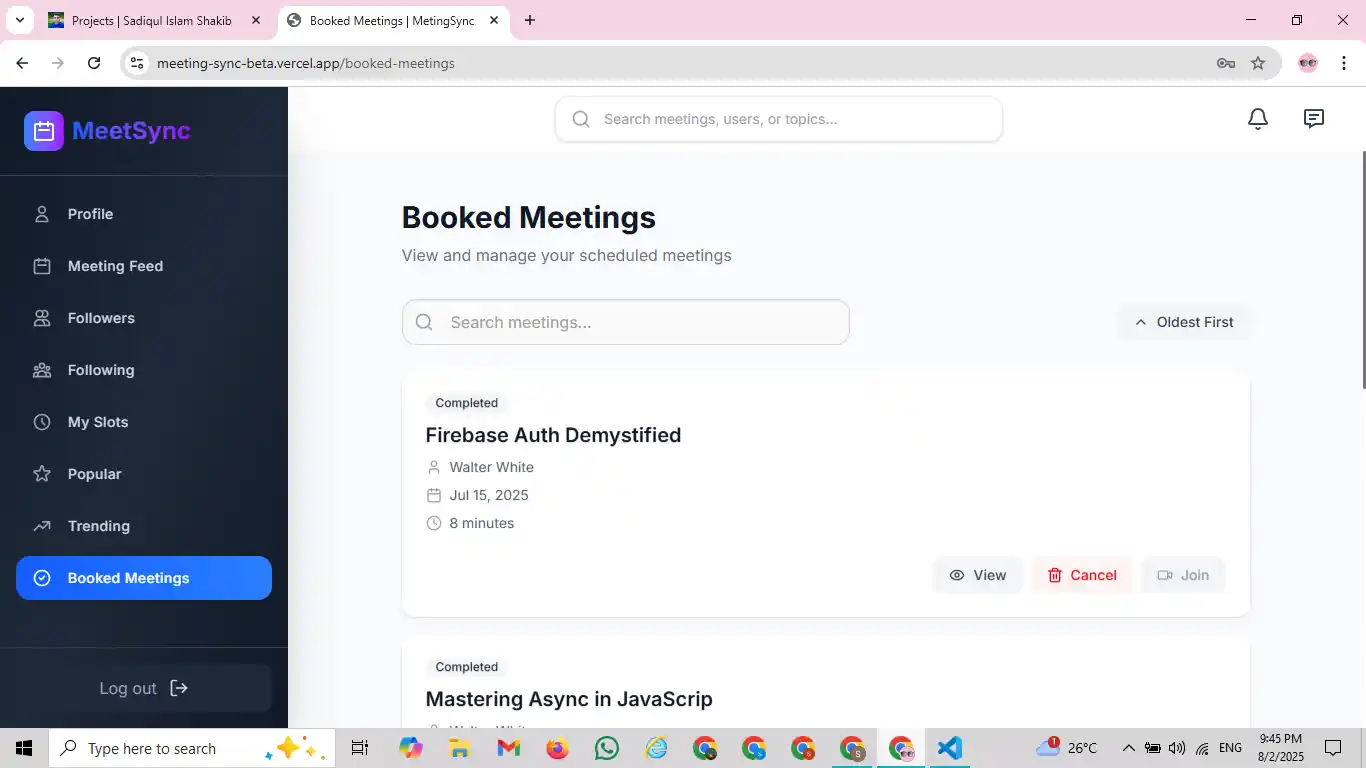Open Firefox from the taskbar
Image resolution: width=1366 pixels, height=768 pixels.
(557, 748)
